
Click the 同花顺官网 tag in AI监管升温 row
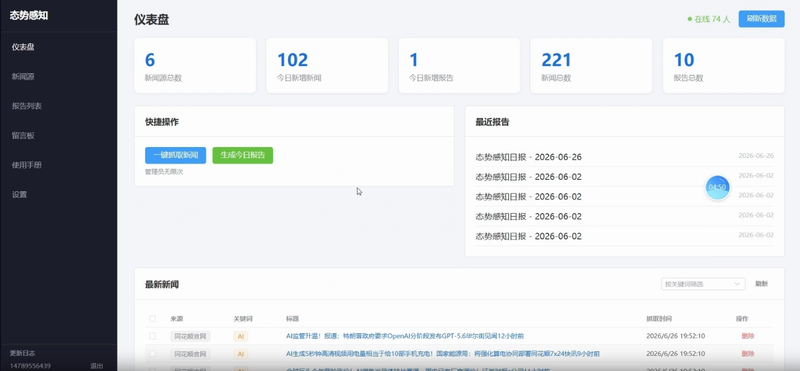tap(190, 336)
